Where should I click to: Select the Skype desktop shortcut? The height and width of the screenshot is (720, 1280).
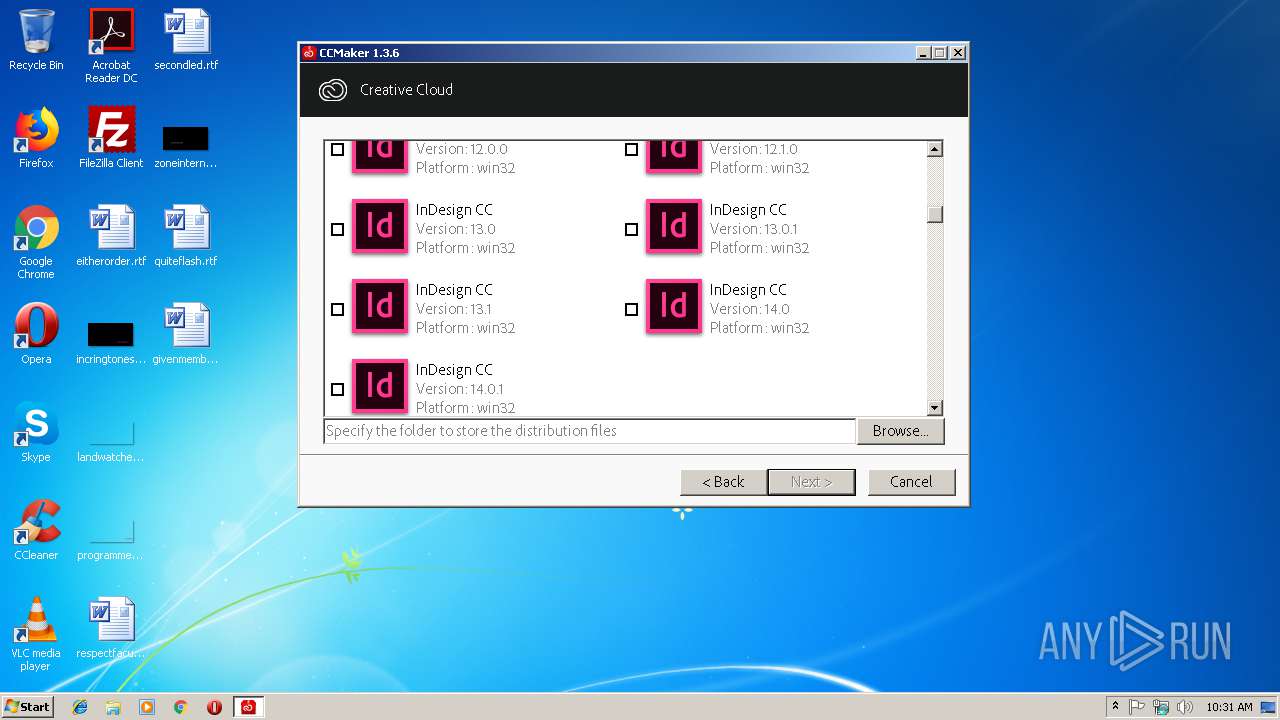click(36, 432)
